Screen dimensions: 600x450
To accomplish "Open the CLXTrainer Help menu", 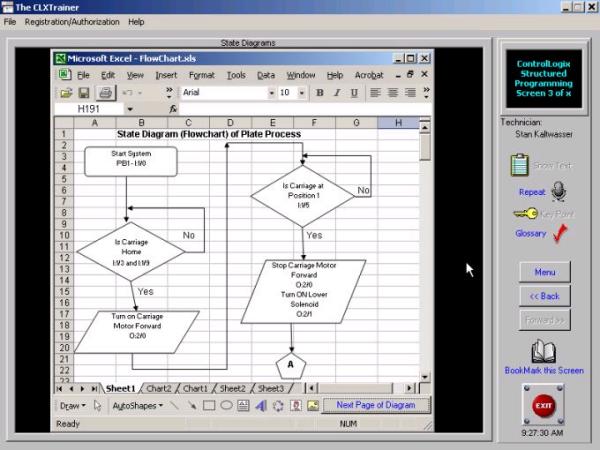I will (x=136, y=22).
